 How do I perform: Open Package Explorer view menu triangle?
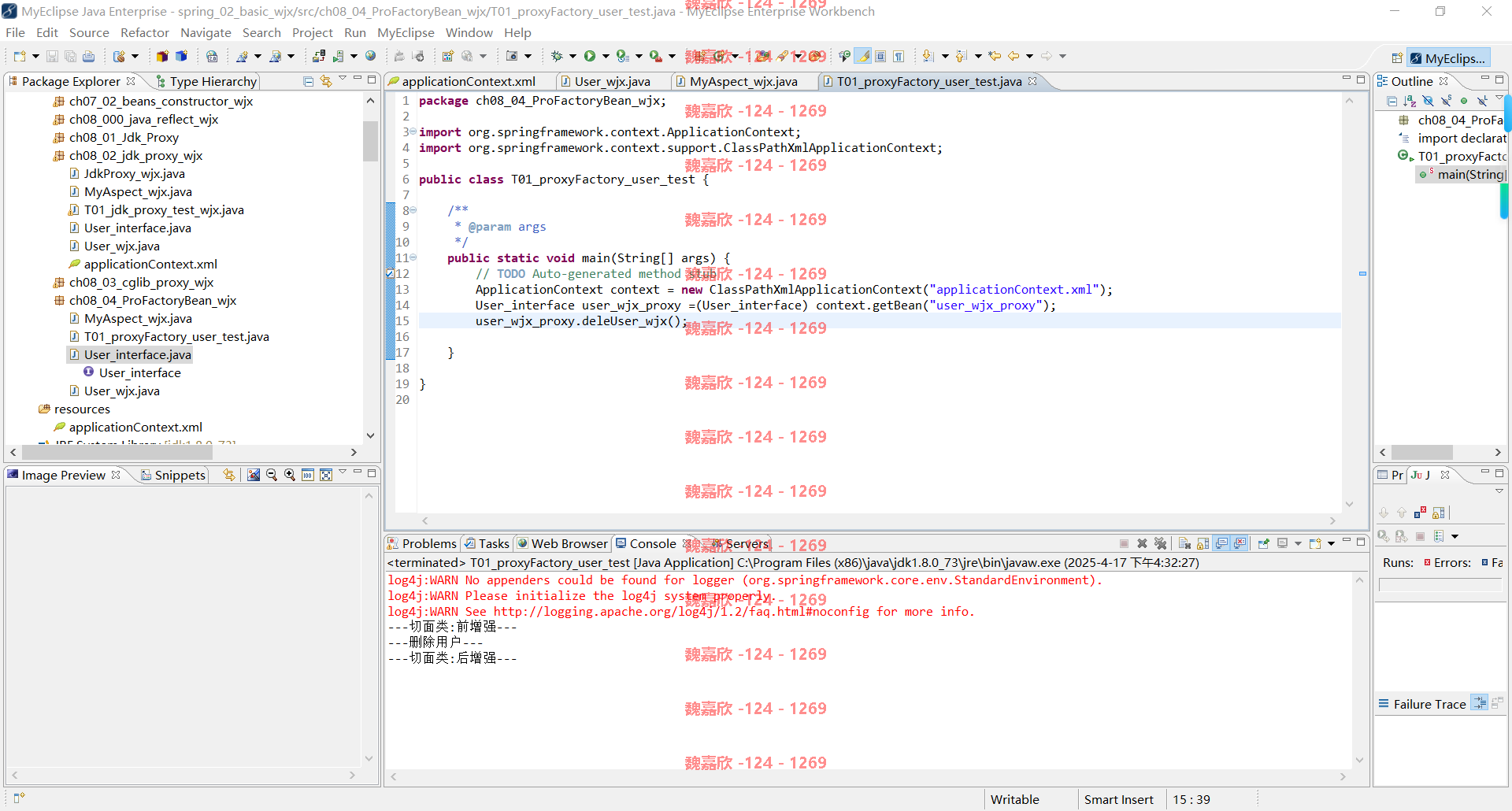pos(343,80)
